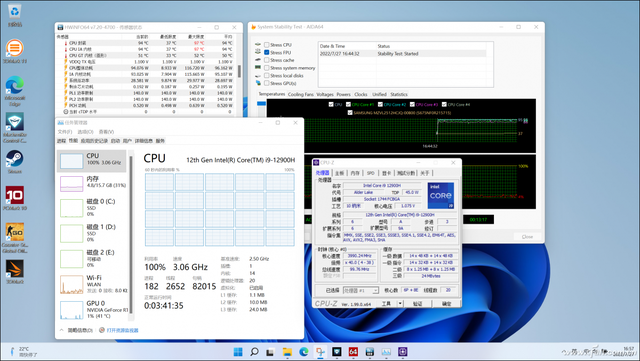Switch to the Voltages tab in AIDA64
The height and width of the screenshot is (361, 640).
point(325,94)
